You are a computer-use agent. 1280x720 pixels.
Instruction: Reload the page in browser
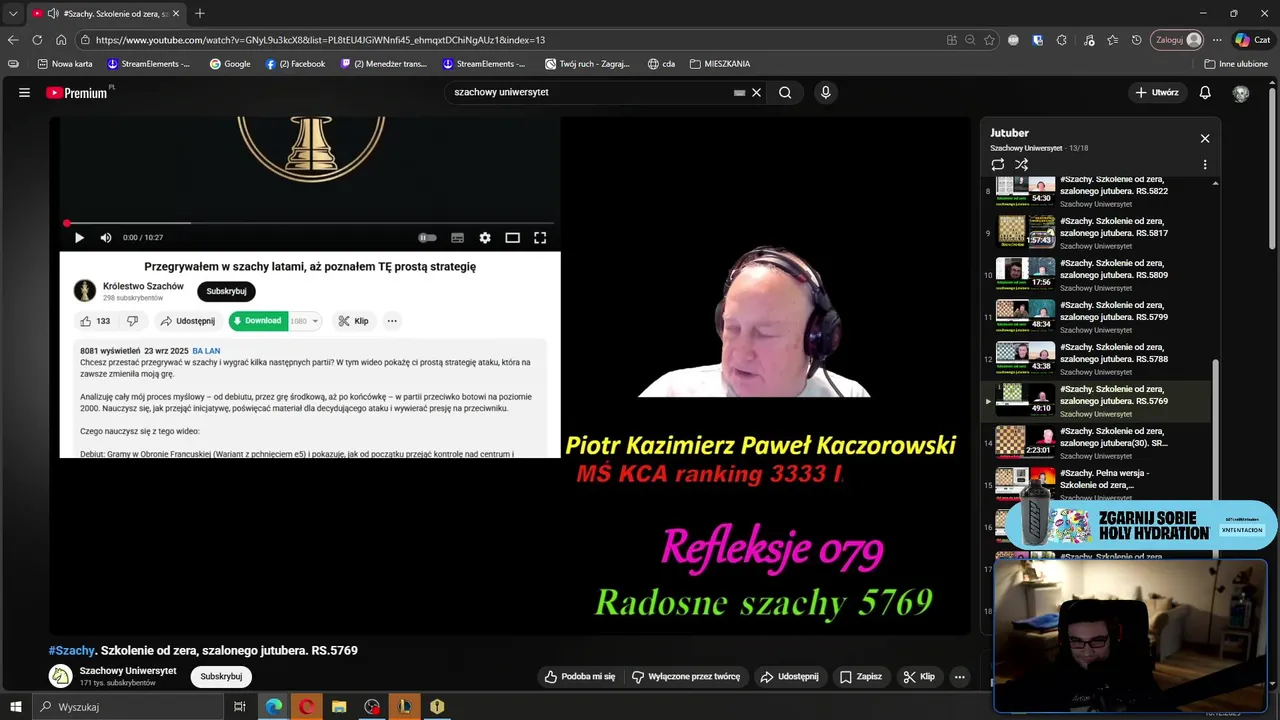[x=37, y=40]
